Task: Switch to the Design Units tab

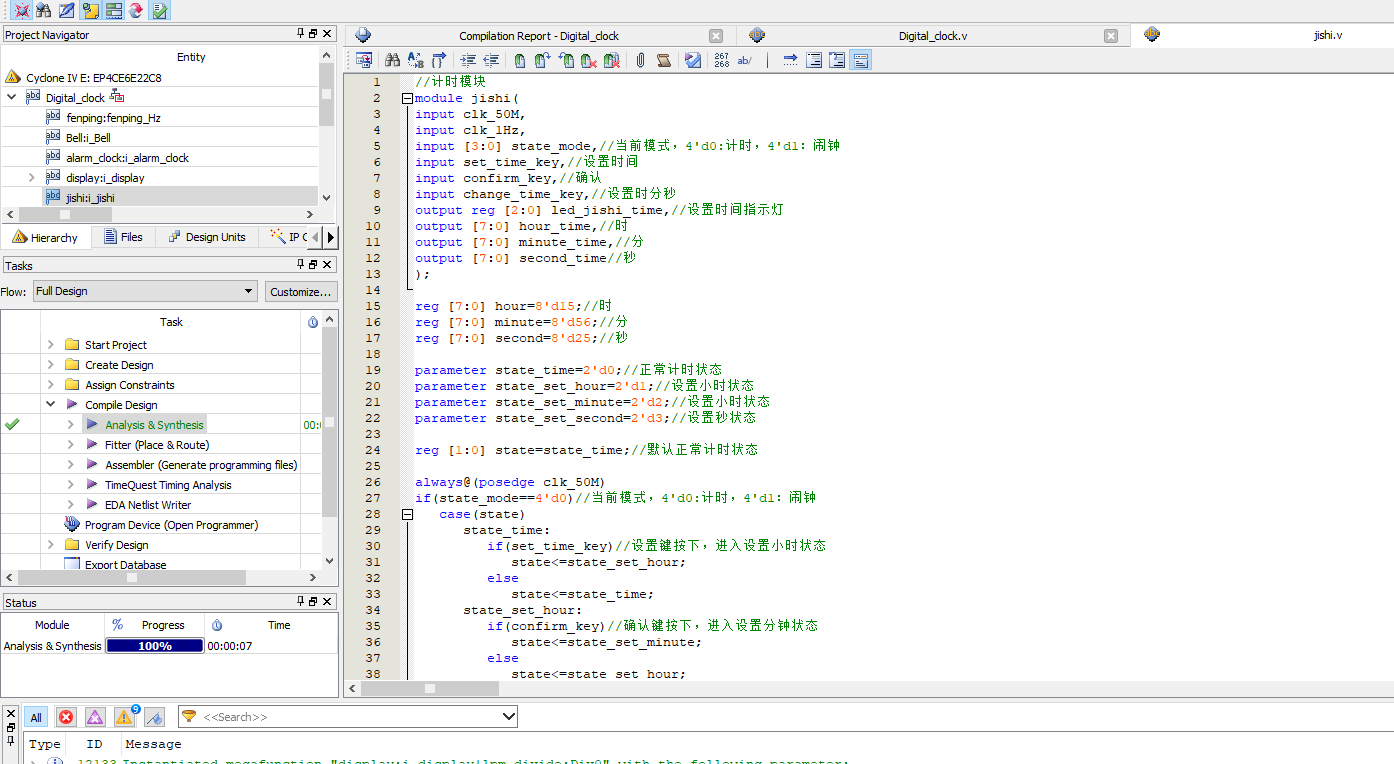Action: coord(206,237)
